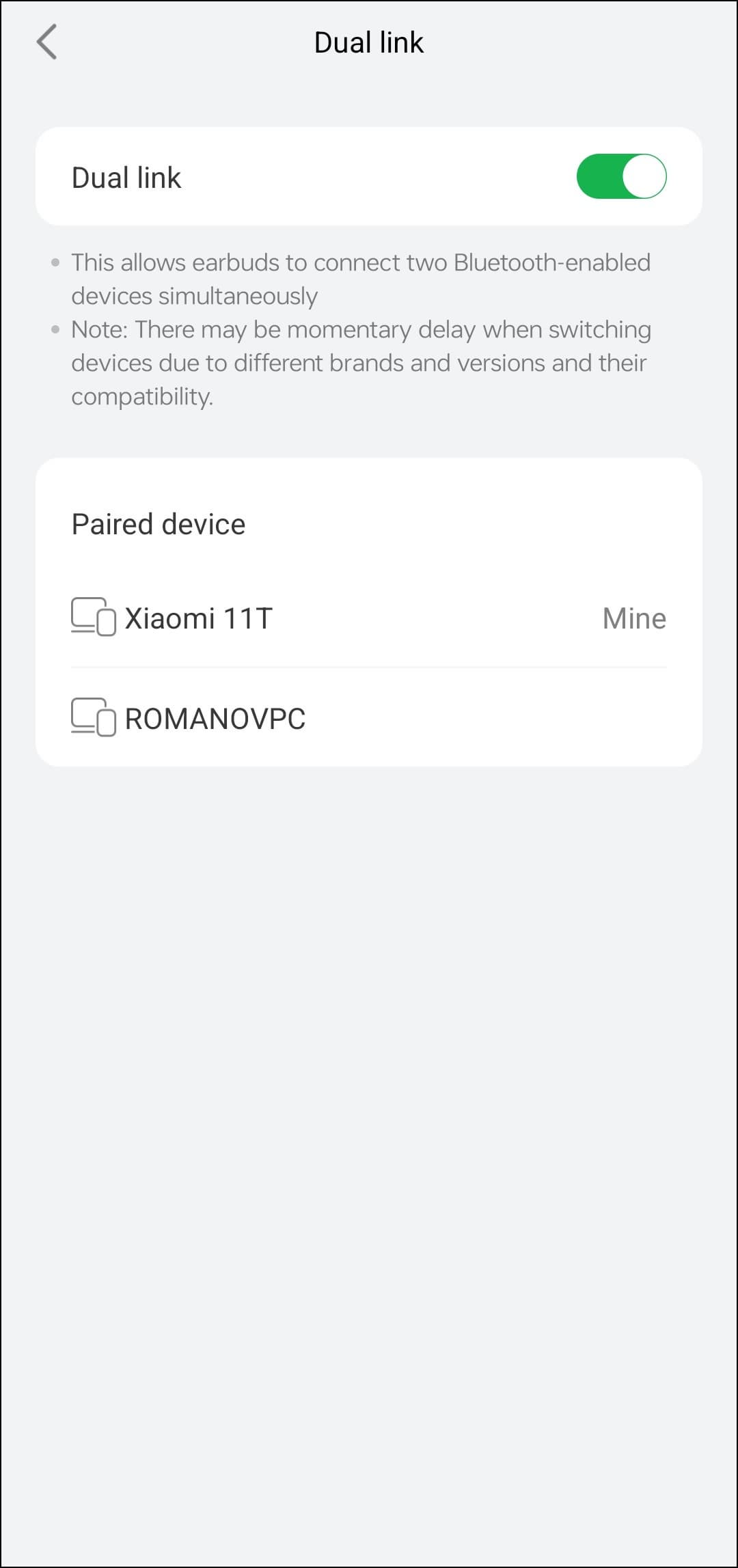Go back using the back arrow

tap(46, 42)
